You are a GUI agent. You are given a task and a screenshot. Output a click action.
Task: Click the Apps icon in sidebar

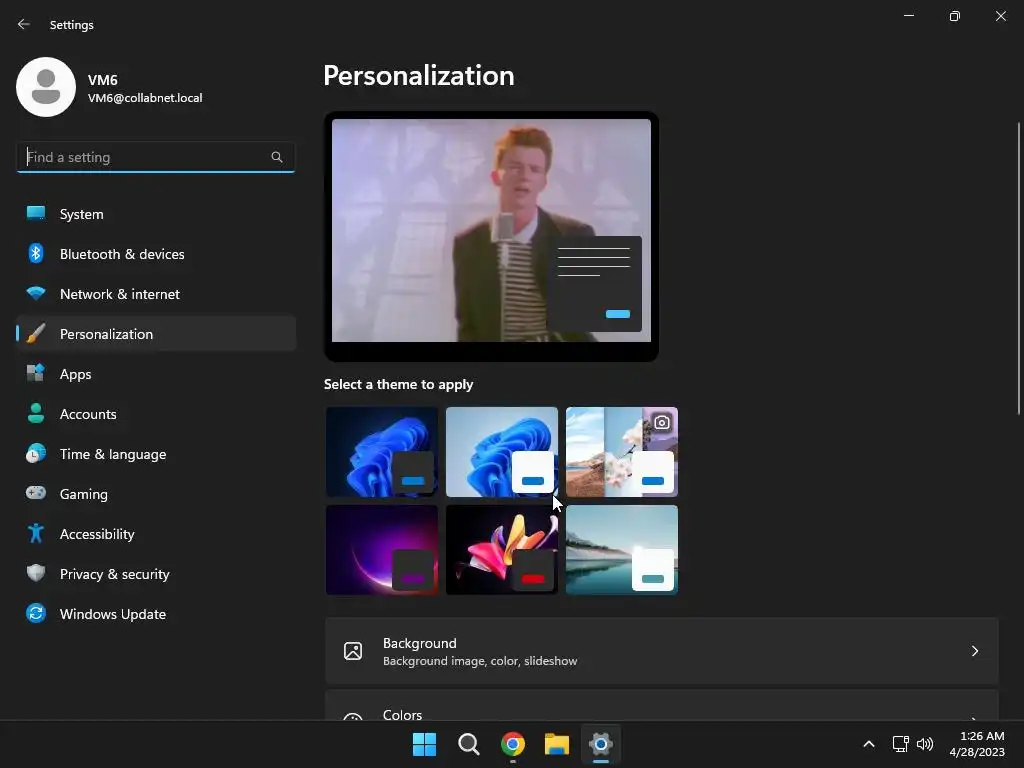point(36,374)
